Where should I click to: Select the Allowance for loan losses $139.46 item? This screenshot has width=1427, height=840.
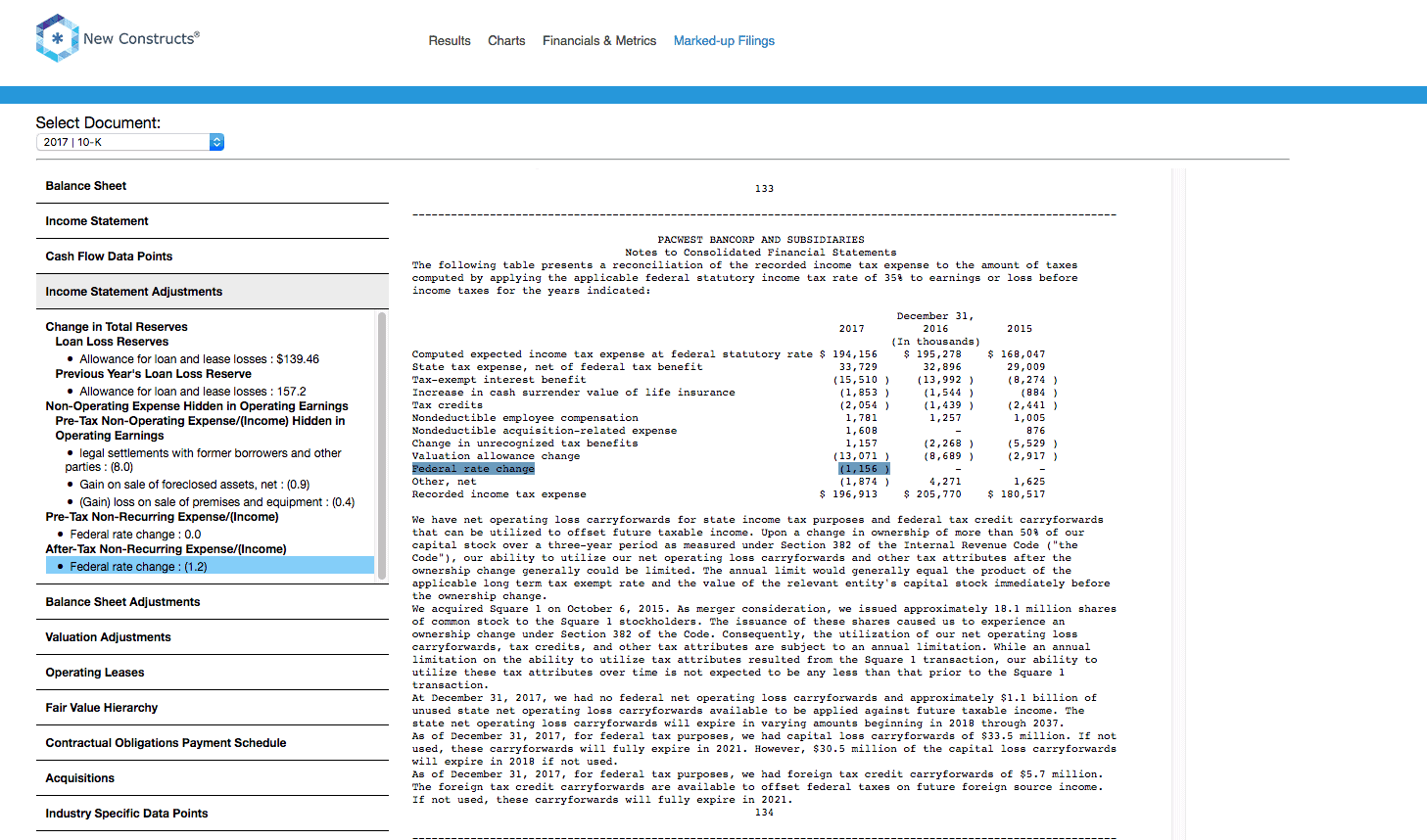[x=199, y=359]
